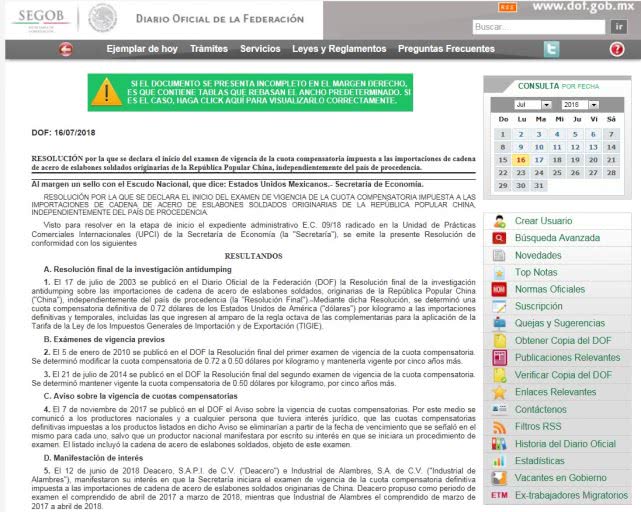
Task: Click the Búsqueda Avanzada magnifier icon
Action: 499,238
